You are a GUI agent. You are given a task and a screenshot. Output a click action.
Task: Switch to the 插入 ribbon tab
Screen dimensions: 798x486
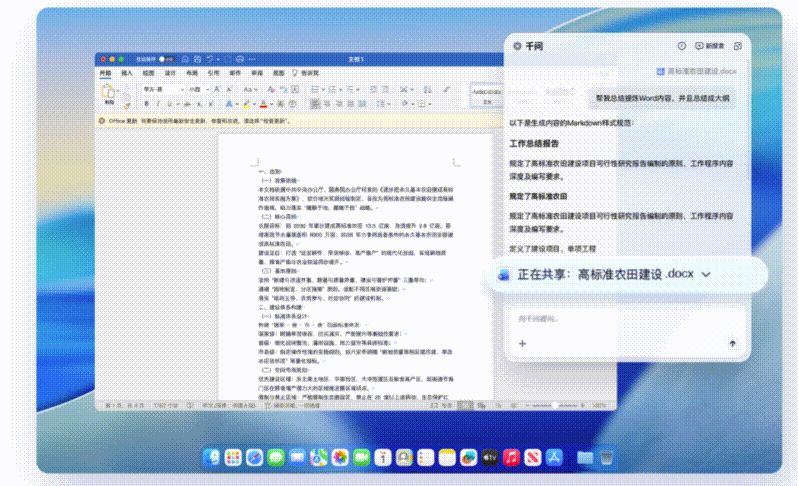point(127,73)
